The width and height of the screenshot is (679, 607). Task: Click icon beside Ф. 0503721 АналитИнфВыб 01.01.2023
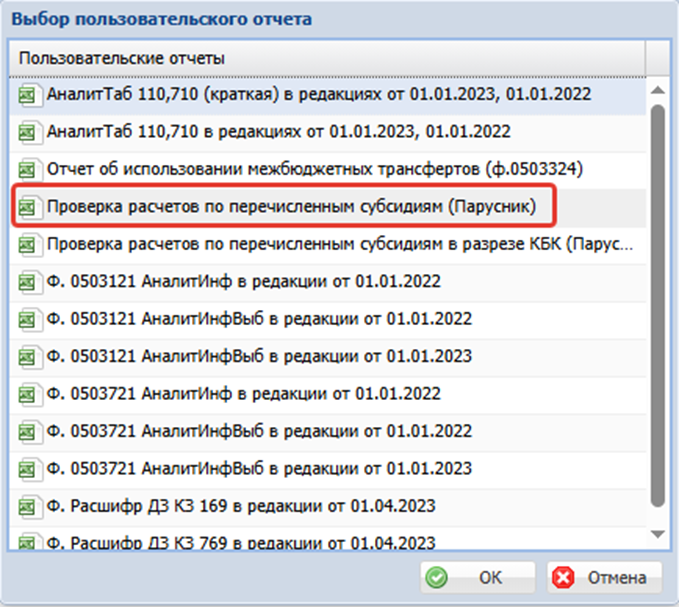click(x=29, y=469)
